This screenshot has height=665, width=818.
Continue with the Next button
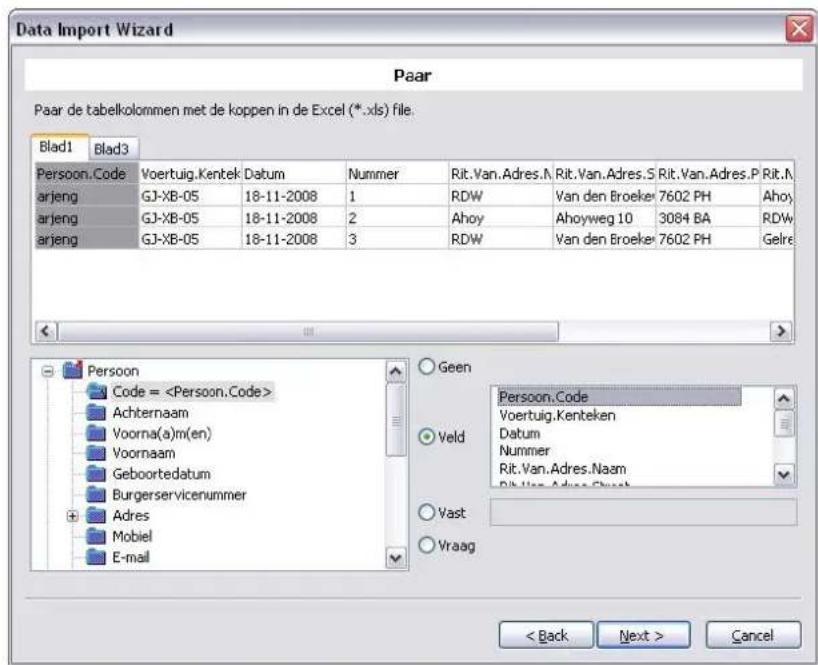(x=643, y=635)
